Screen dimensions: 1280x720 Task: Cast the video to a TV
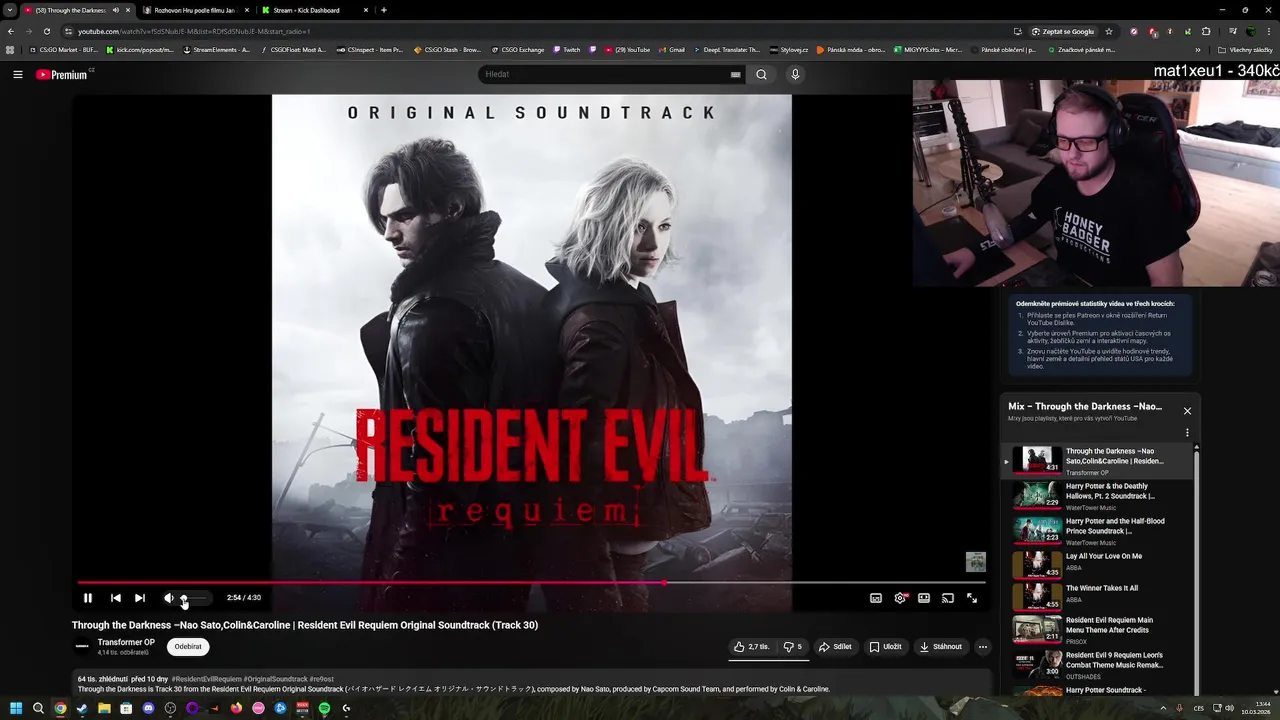948,598
